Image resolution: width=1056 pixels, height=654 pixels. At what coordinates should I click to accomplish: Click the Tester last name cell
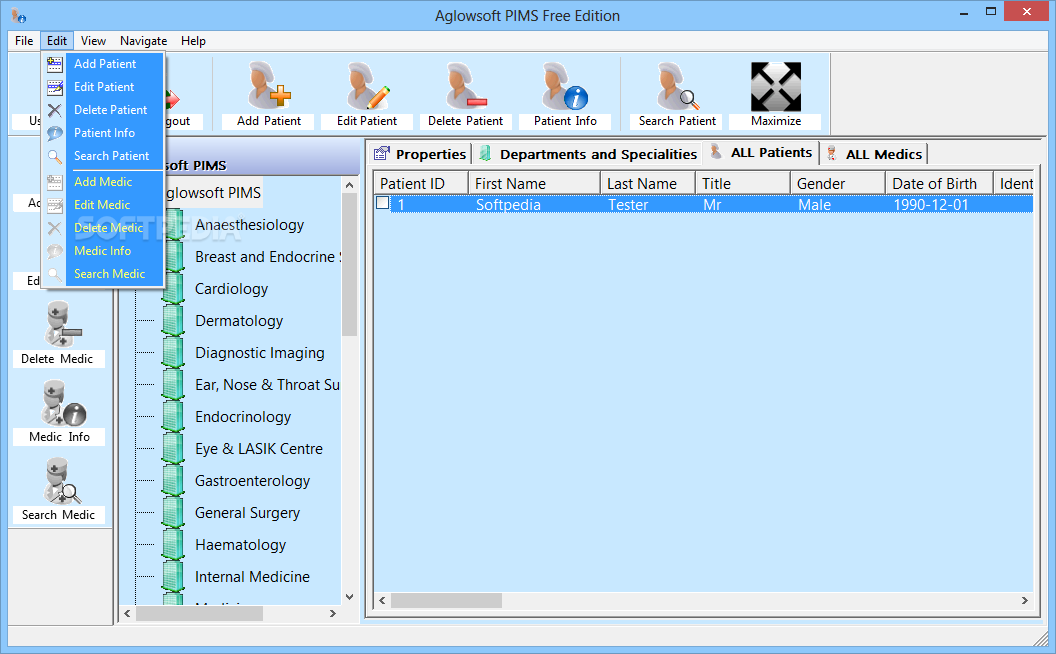coord(628,205)
